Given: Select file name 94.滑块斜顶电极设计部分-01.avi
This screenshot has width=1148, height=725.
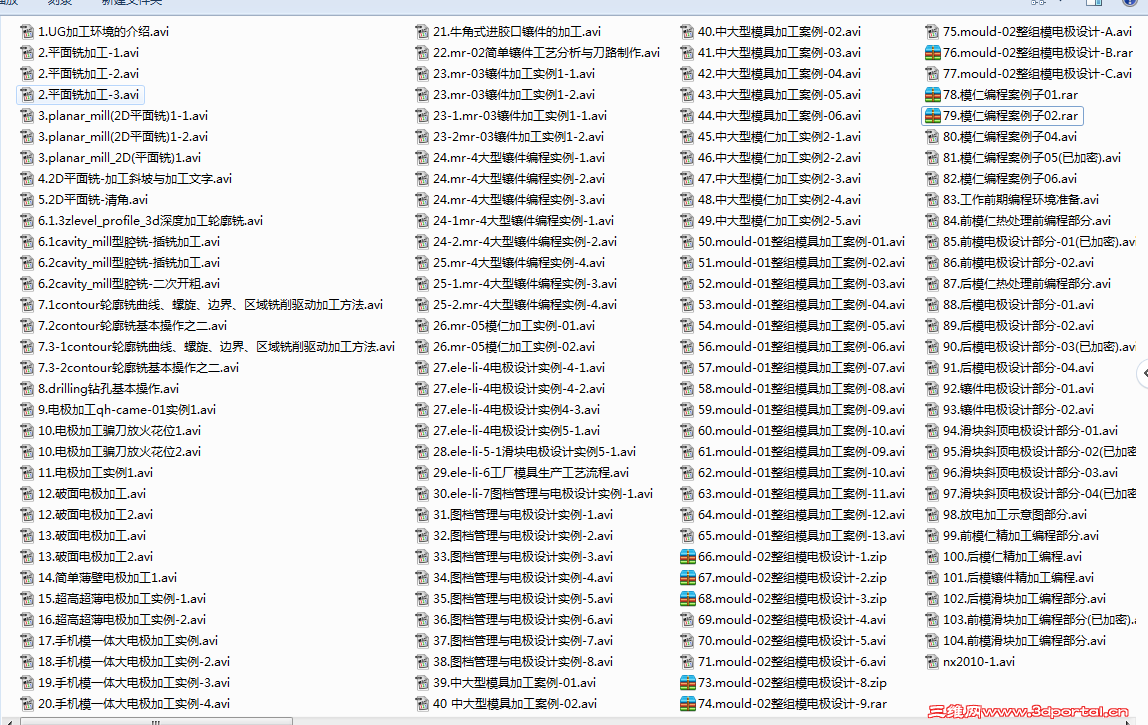Looking at the screenshot, I should tap(1030, 431).
